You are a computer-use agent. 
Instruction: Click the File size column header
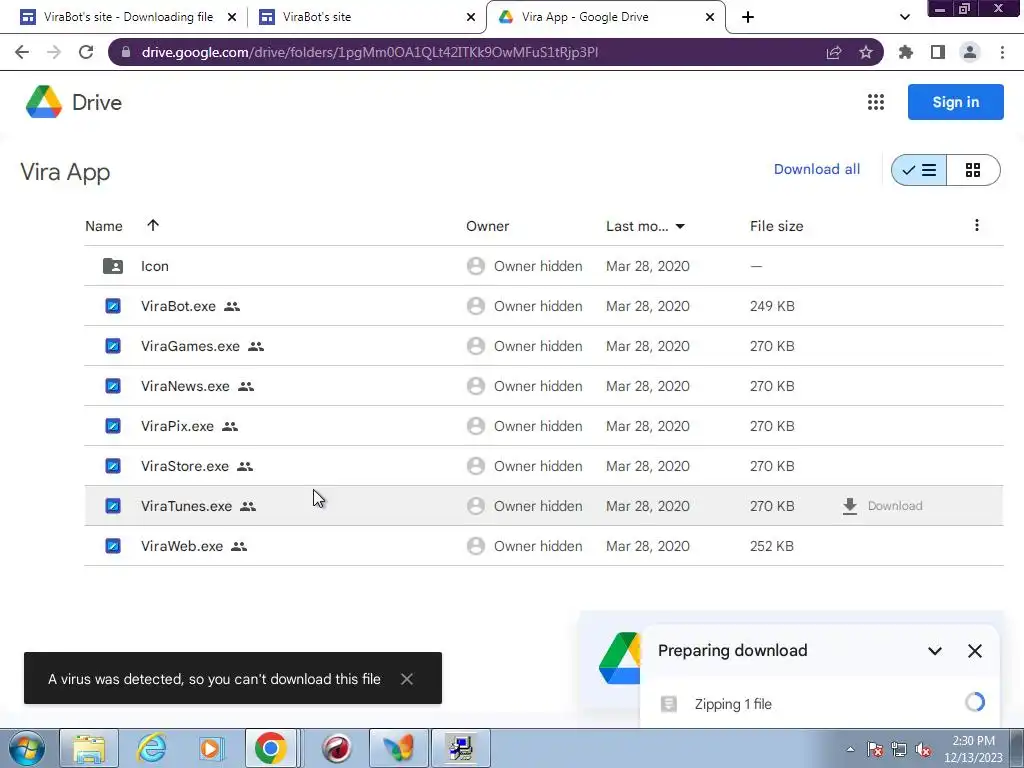(776, 226)
